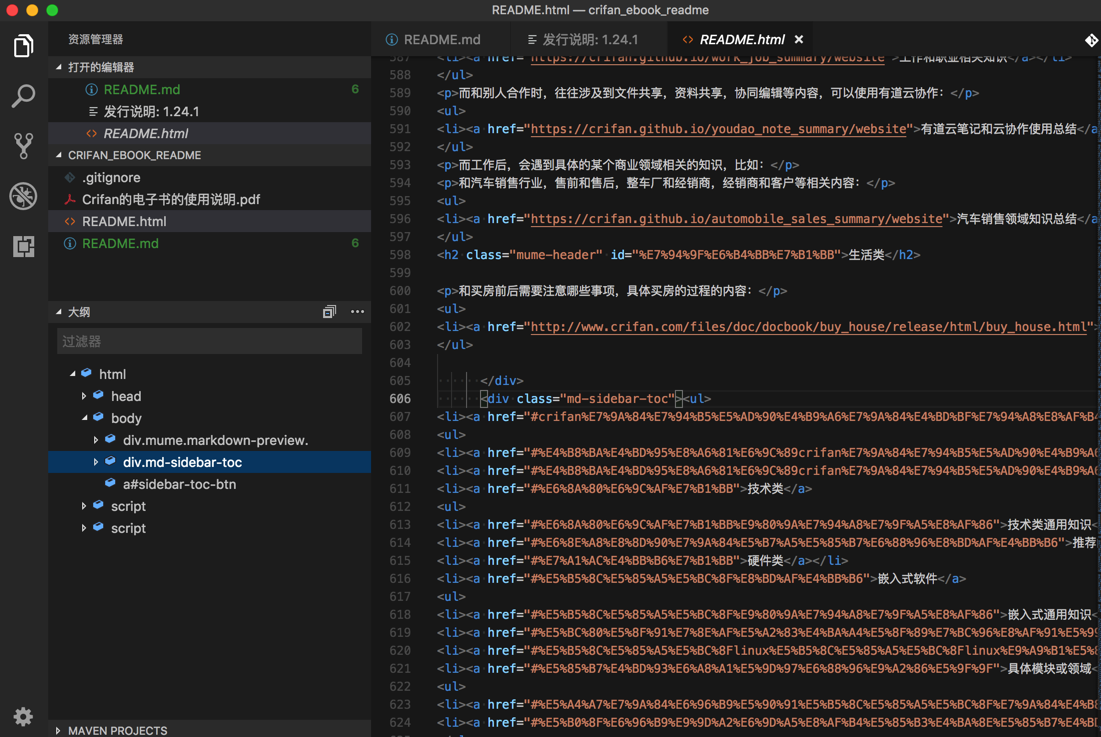This screenshot has width=1101, height=737.
Task: Click the outline filter input field
Action: [x=209, y=342]
